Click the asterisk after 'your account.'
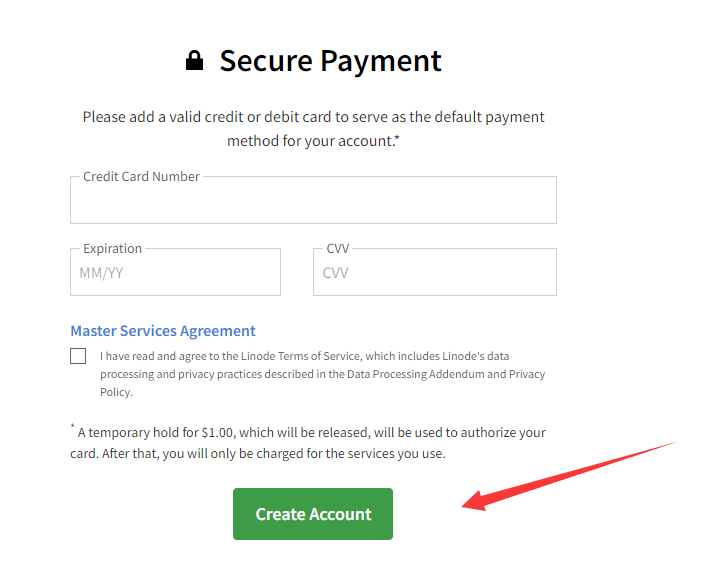Viewport: 724px width, 577px height. [398, 137]
